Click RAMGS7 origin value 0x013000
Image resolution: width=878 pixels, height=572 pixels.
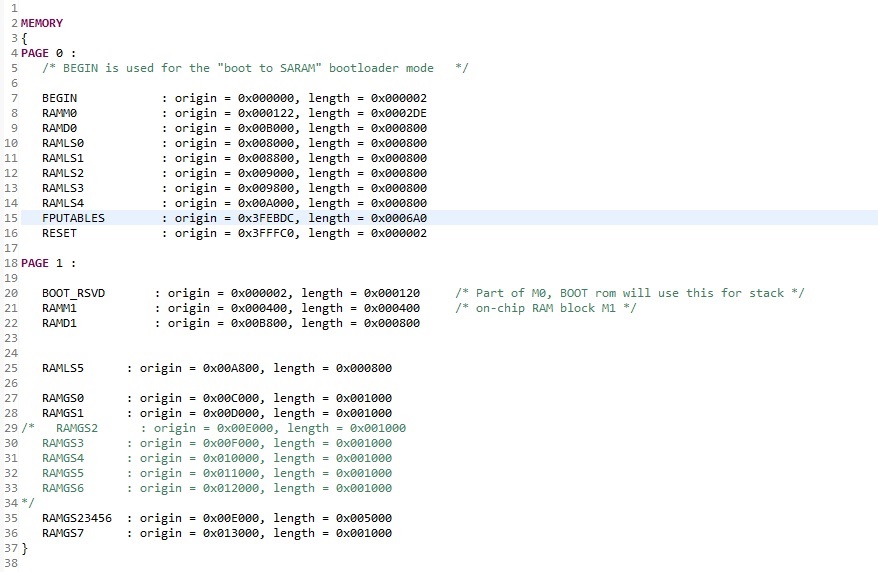231,533
